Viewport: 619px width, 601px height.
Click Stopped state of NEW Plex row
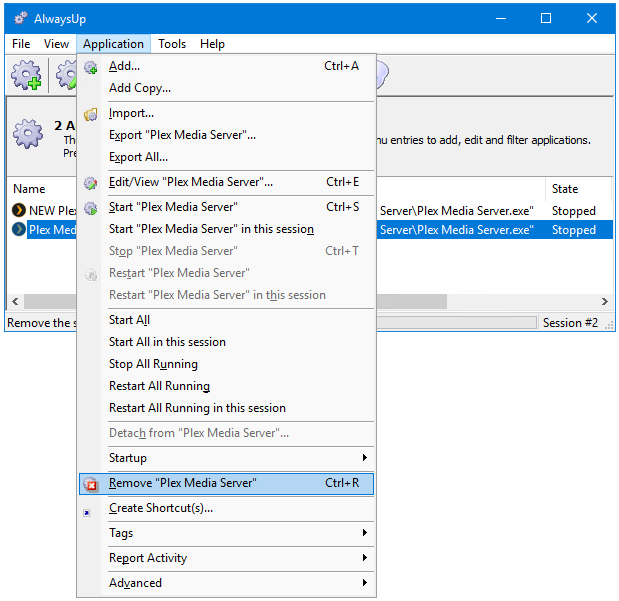tap(574, 211)
